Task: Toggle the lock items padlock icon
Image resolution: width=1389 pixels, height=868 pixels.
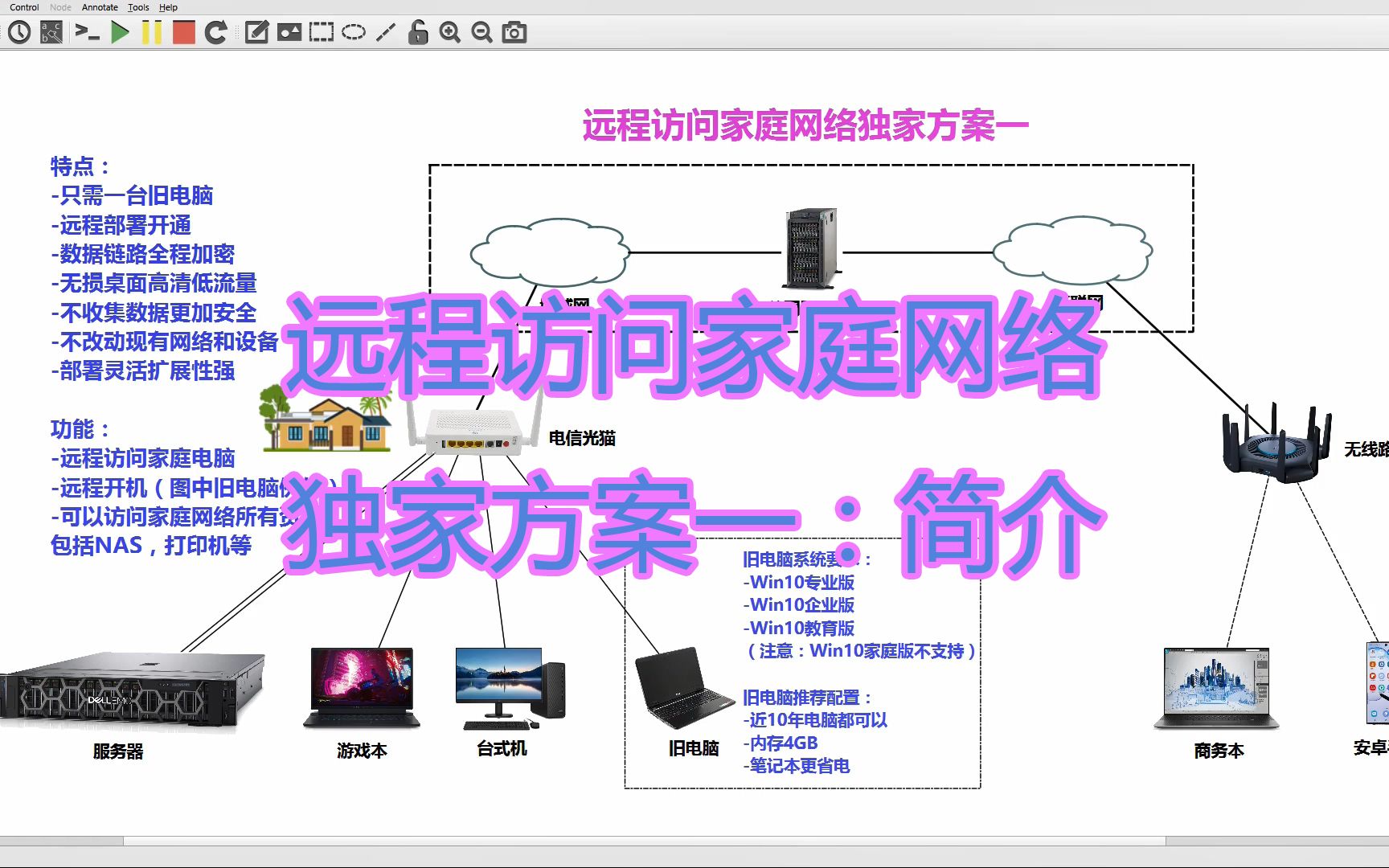Action: coord(418,32)
